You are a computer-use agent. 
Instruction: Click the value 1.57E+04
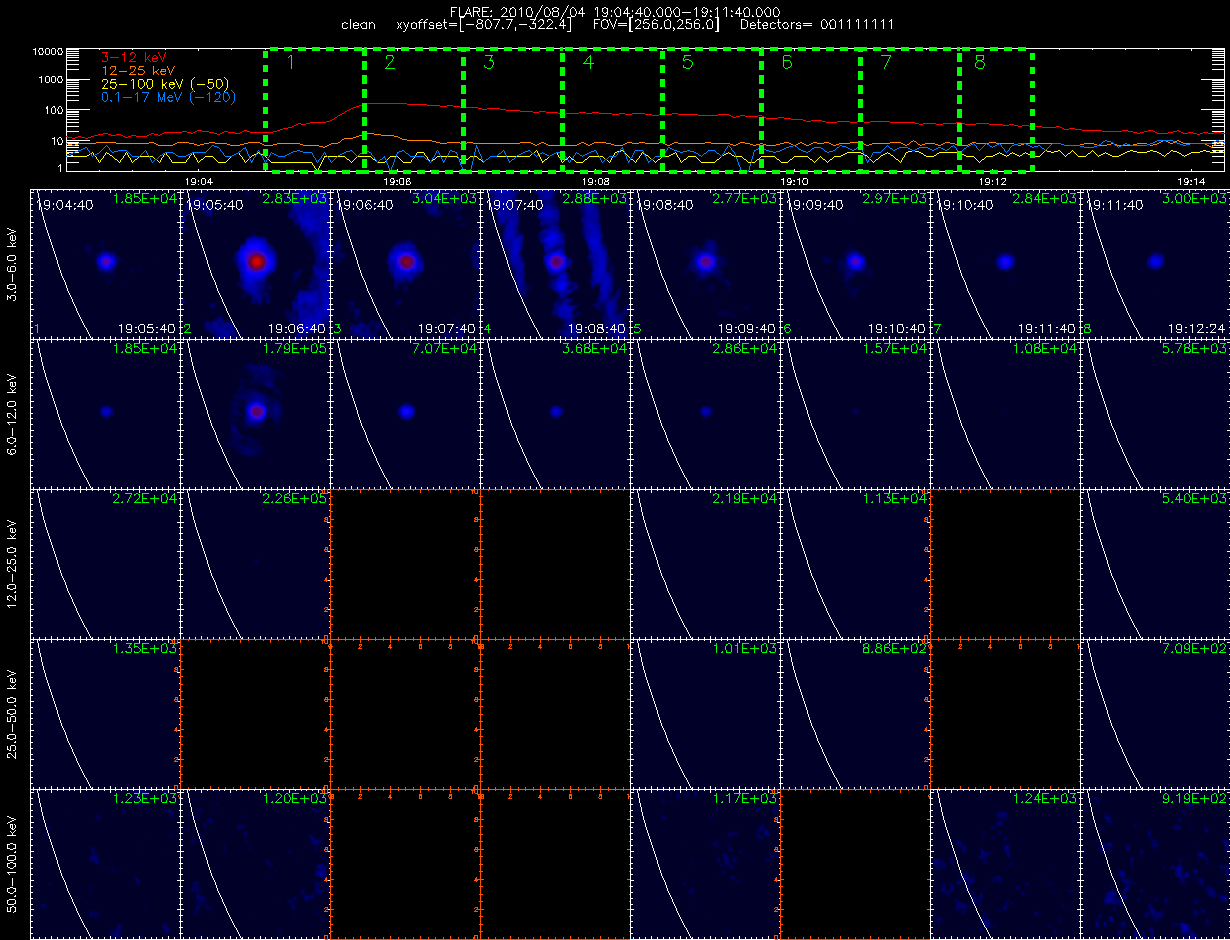coord(894,348)
